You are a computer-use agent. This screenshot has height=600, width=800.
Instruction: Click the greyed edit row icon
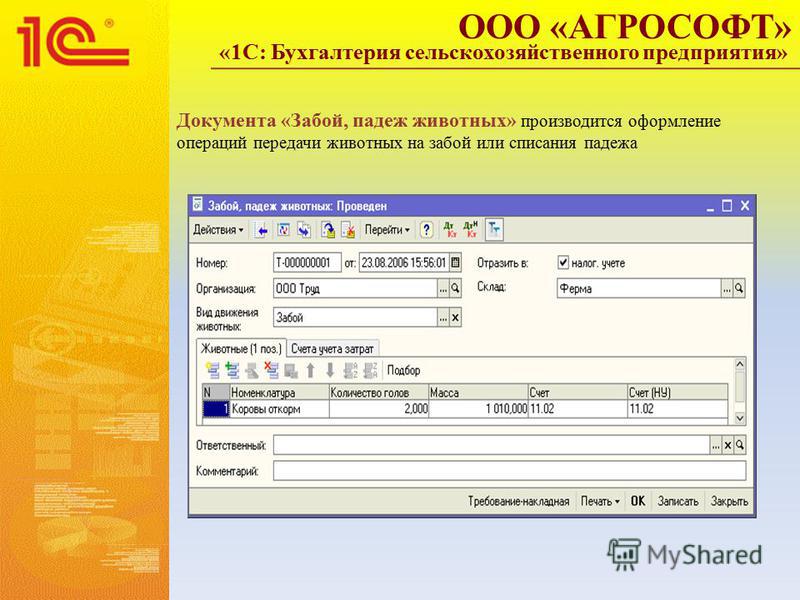252,370
